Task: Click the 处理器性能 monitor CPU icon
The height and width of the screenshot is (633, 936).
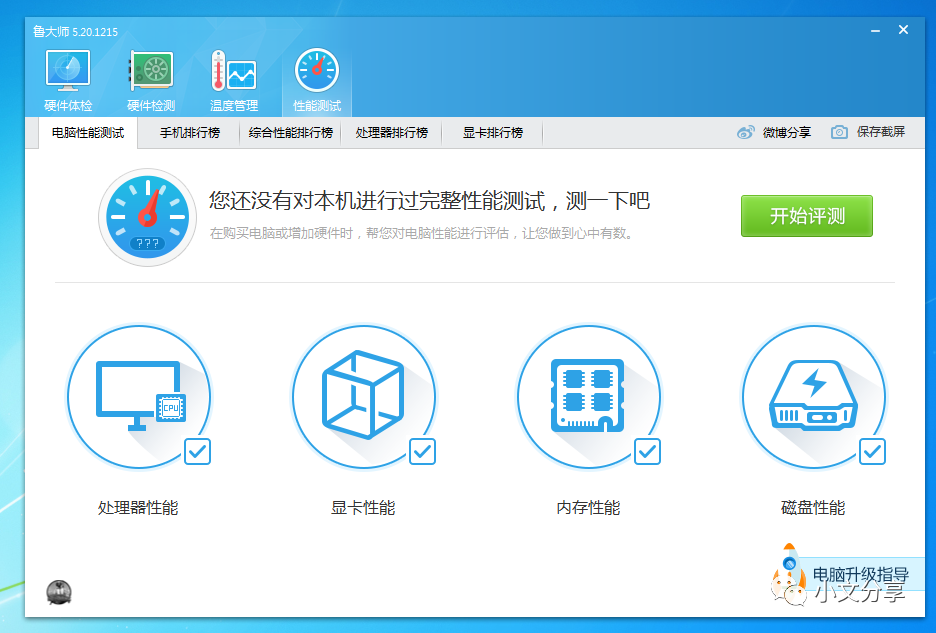Action: [x=139, y=397]
